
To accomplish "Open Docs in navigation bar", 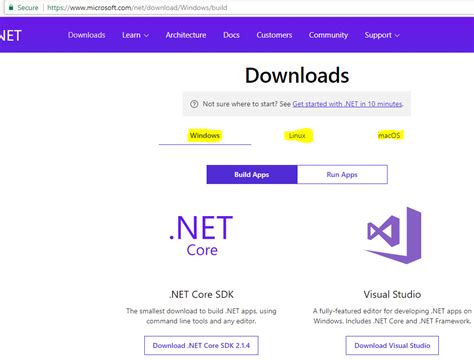I will click(x=231, y=35).
